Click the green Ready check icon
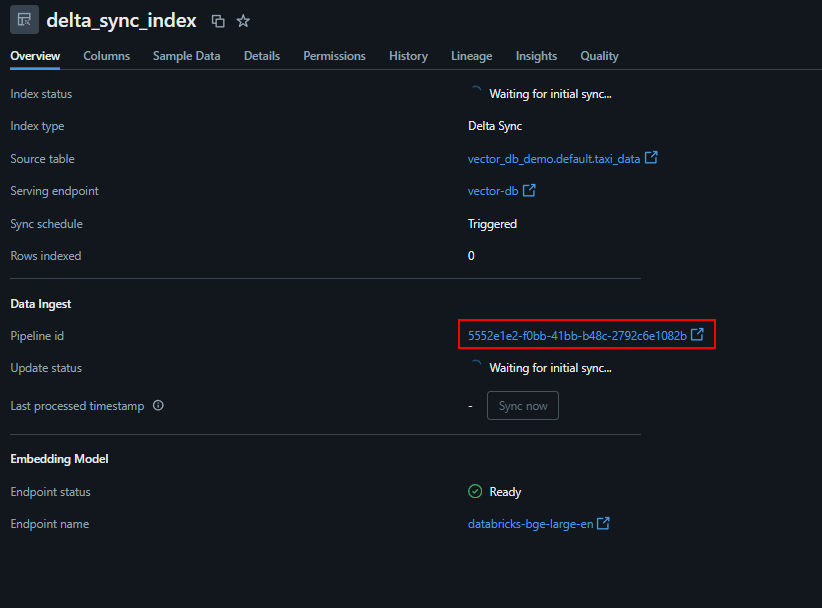Screen dimensions: 822x608 click(x=475, y=491)
